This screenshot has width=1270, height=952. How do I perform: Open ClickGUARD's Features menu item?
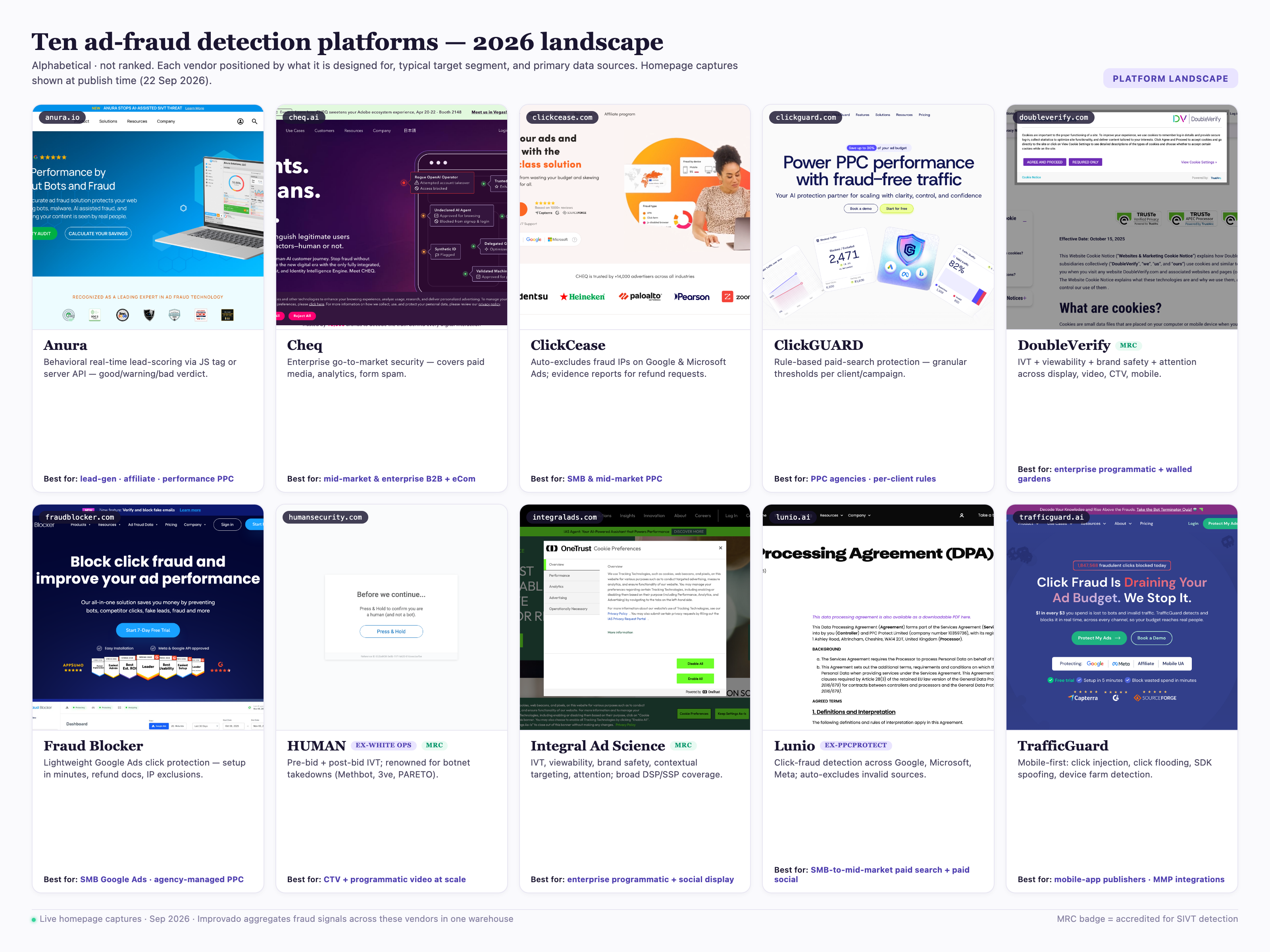point(862,115)
